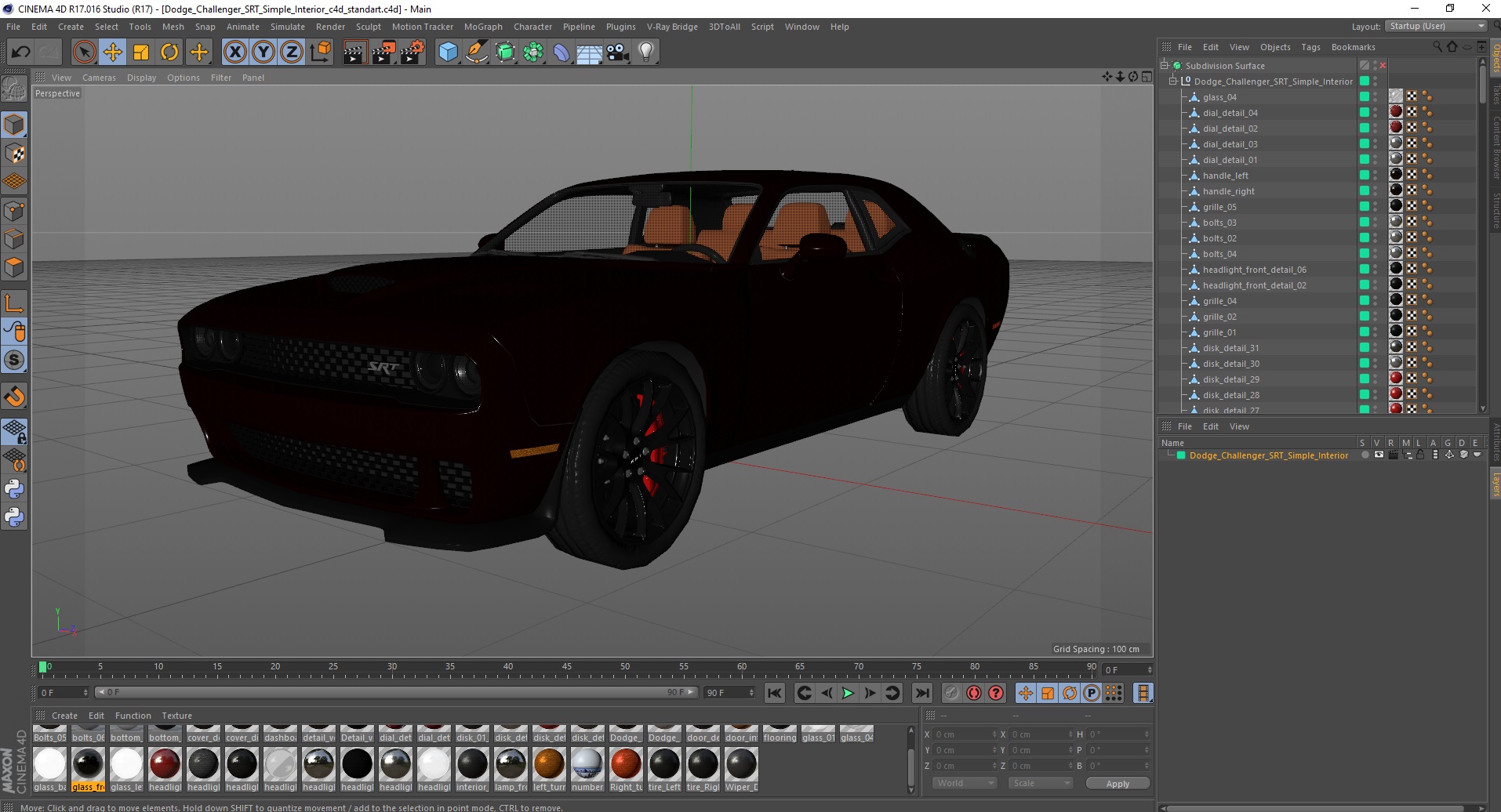
Task: Click the Apply button in coordinates
Action: tap(1118, 784)
